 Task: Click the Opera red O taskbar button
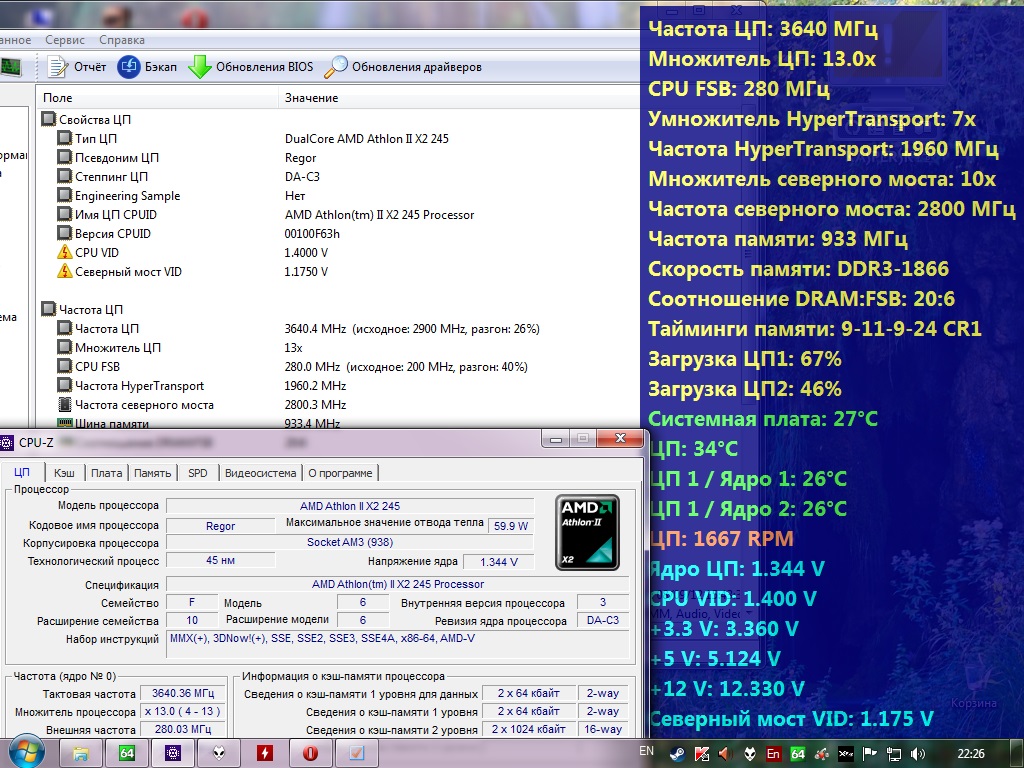pyautogui.click(x=311, y=753)
